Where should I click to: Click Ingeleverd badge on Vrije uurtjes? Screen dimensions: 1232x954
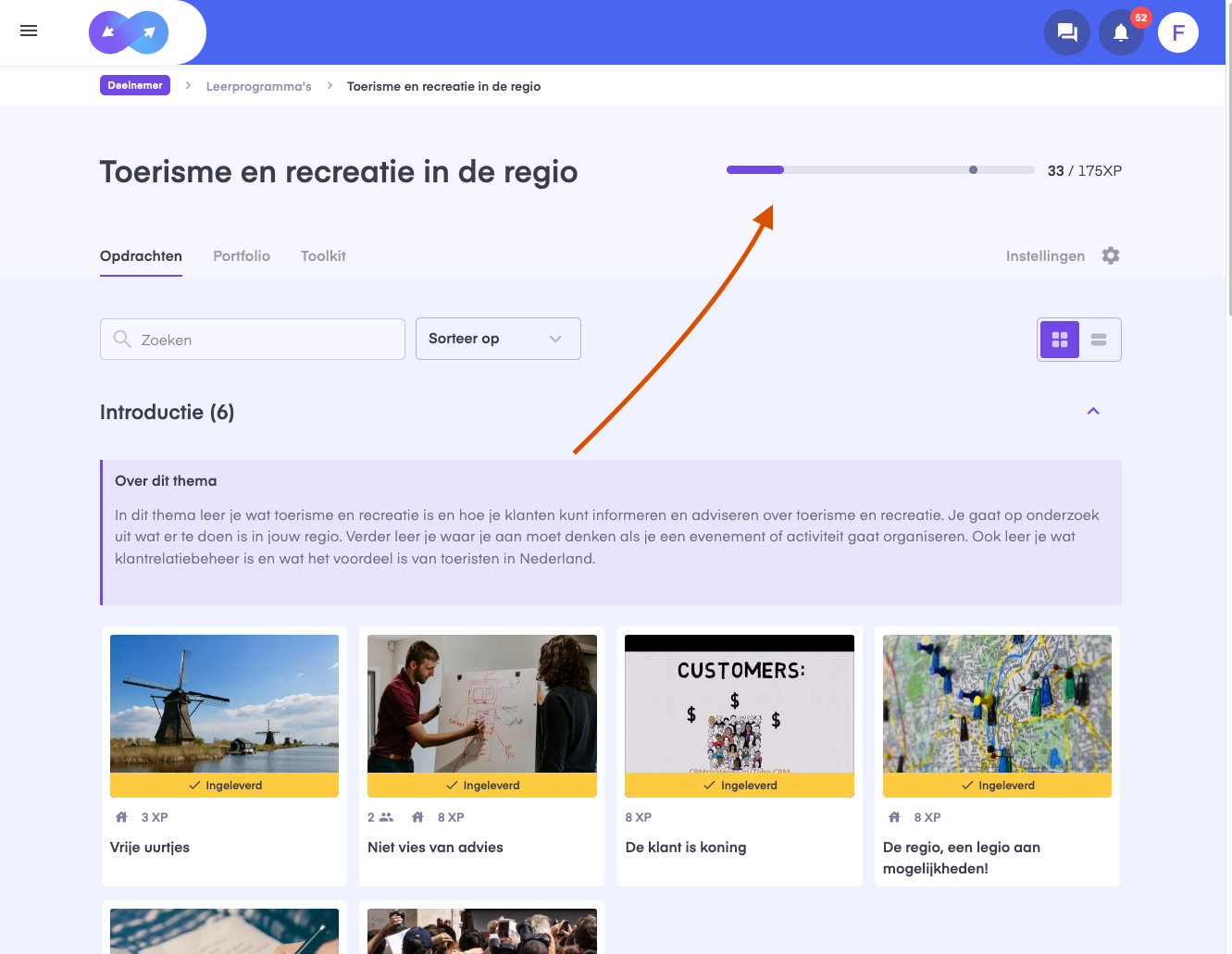224,785
